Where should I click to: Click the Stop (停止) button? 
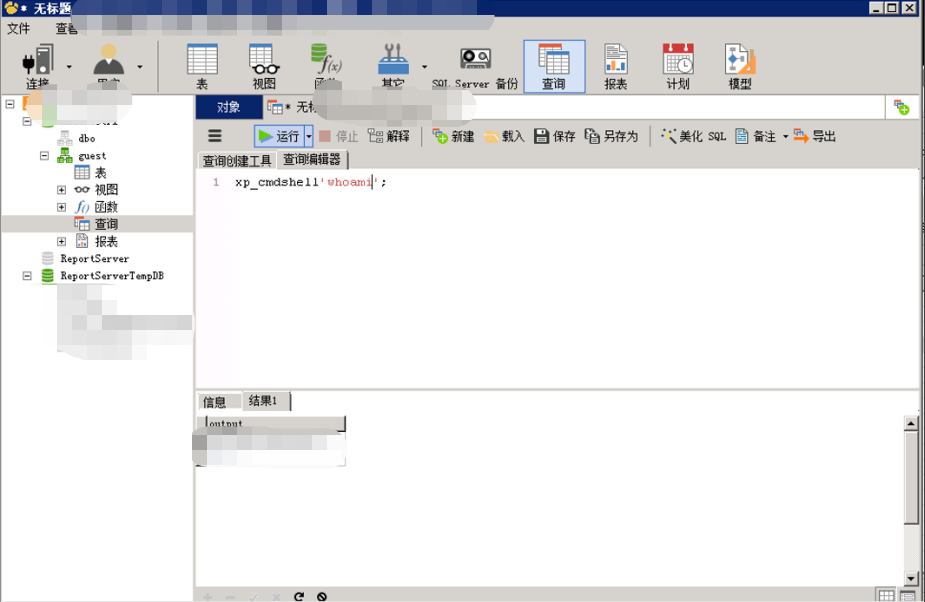tap(338, 136)
